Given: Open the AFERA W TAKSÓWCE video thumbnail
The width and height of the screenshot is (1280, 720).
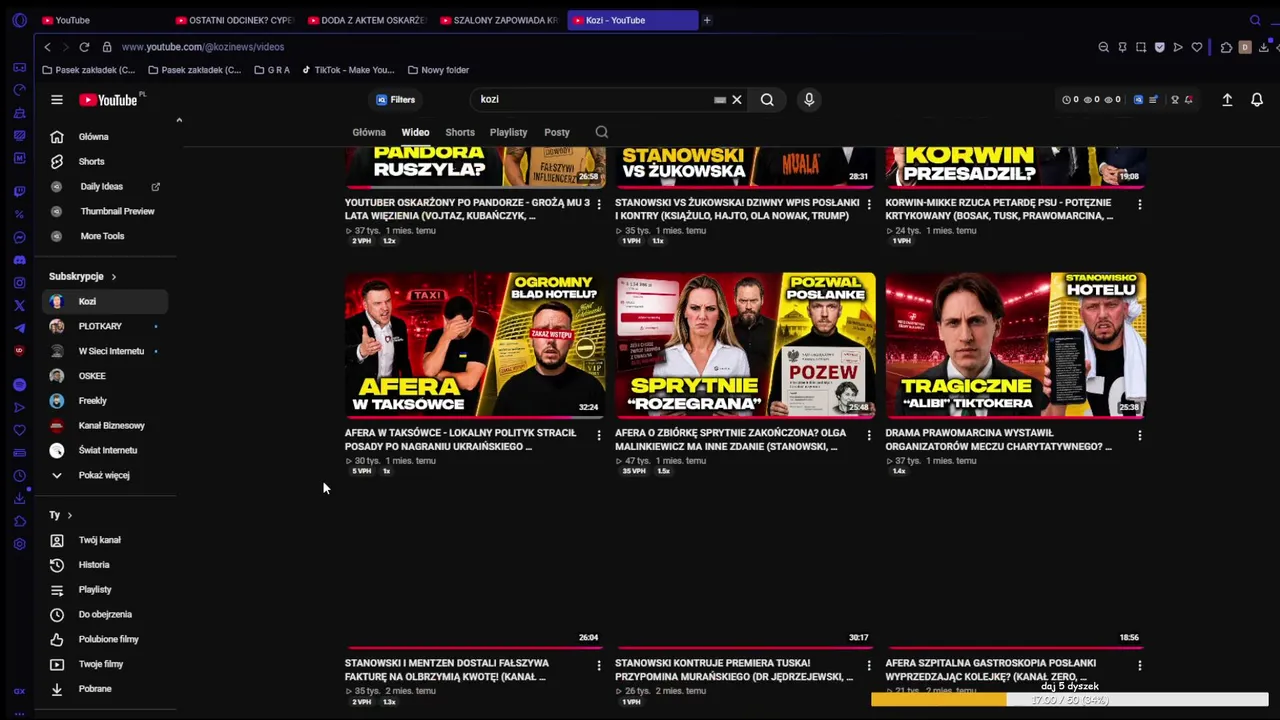Looking at the screenshot, I should (x=475, y=345).
